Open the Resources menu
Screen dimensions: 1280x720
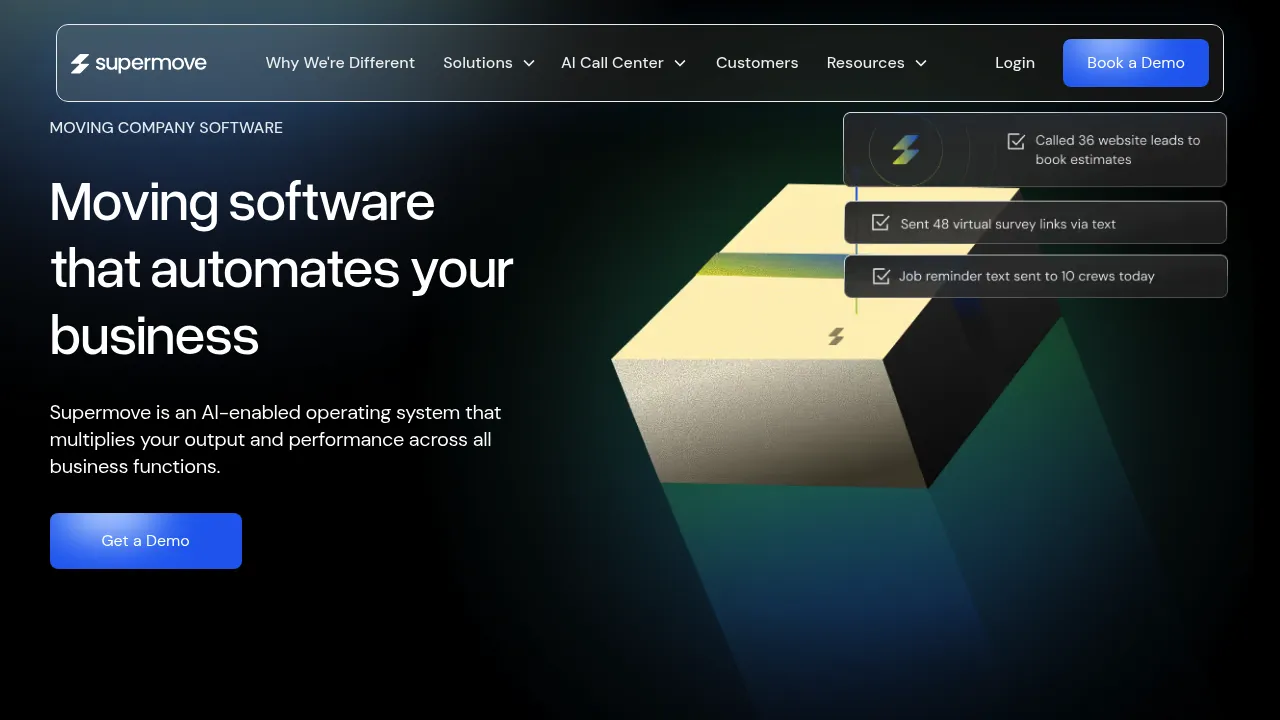click(x=865, y=63)
